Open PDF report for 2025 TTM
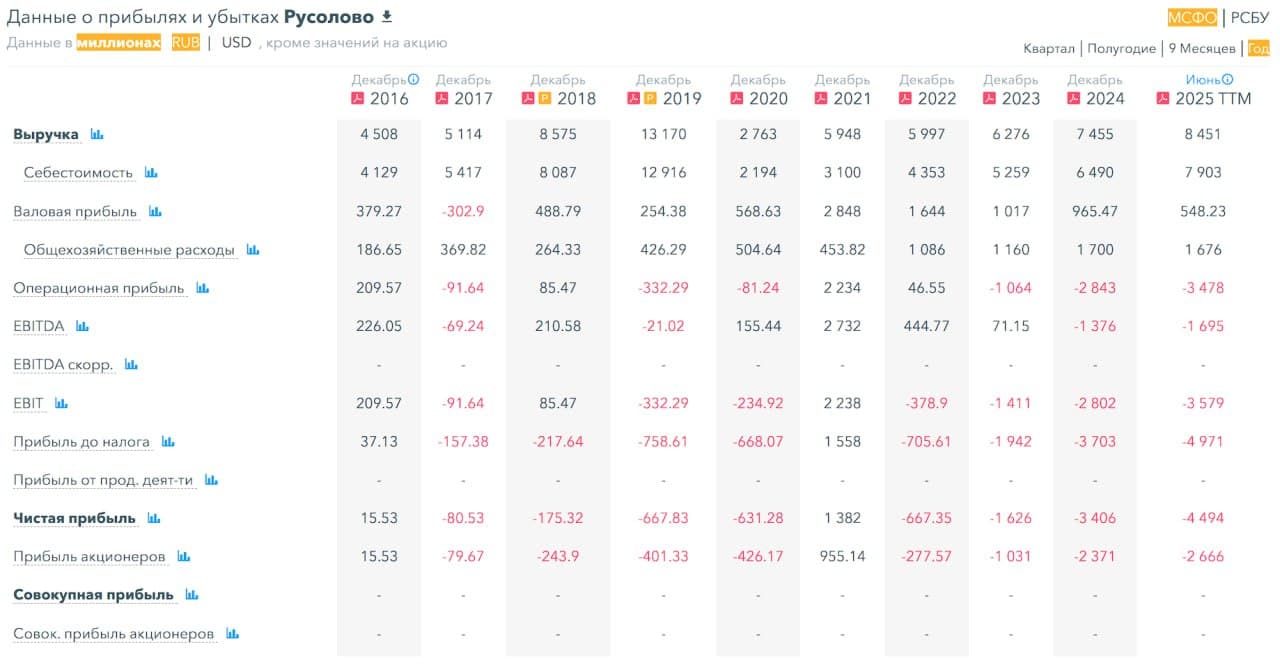This screenshot has height=669, width=1280. click(x=1163, y=98)
